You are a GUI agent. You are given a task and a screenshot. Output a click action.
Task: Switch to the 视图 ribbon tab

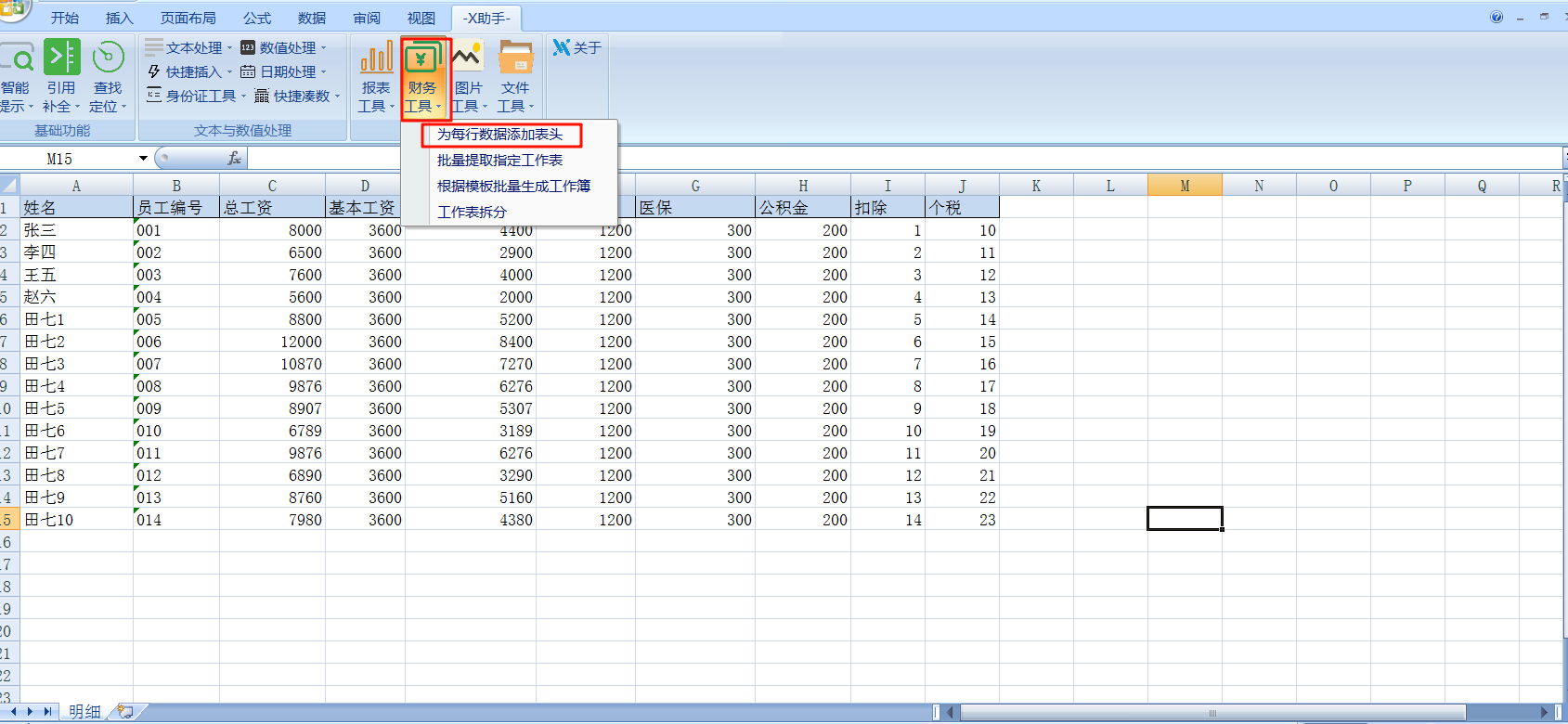pos(421,19)
